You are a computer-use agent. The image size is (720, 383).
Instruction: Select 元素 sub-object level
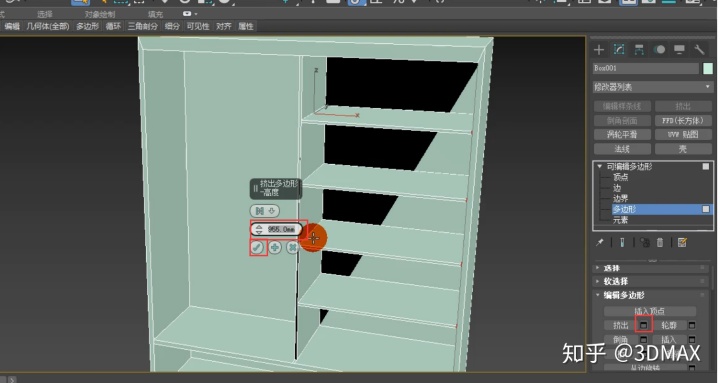(x=620, y=220)
